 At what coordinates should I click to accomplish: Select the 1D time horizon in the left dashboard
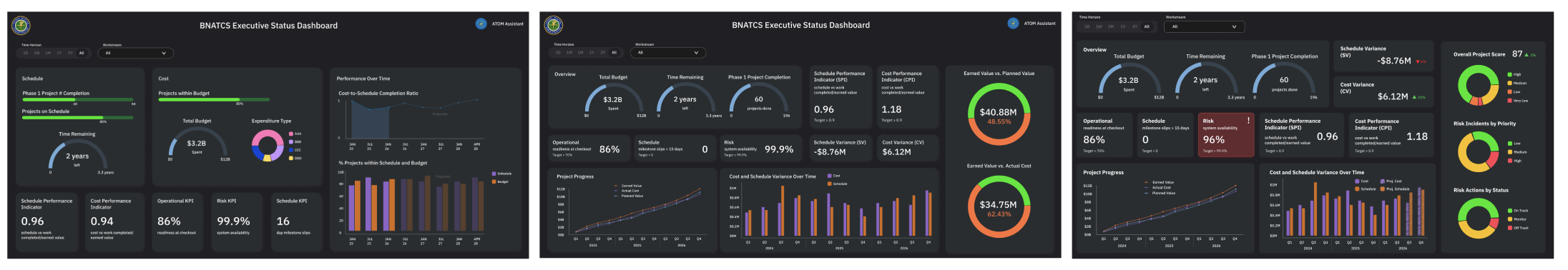26,53
